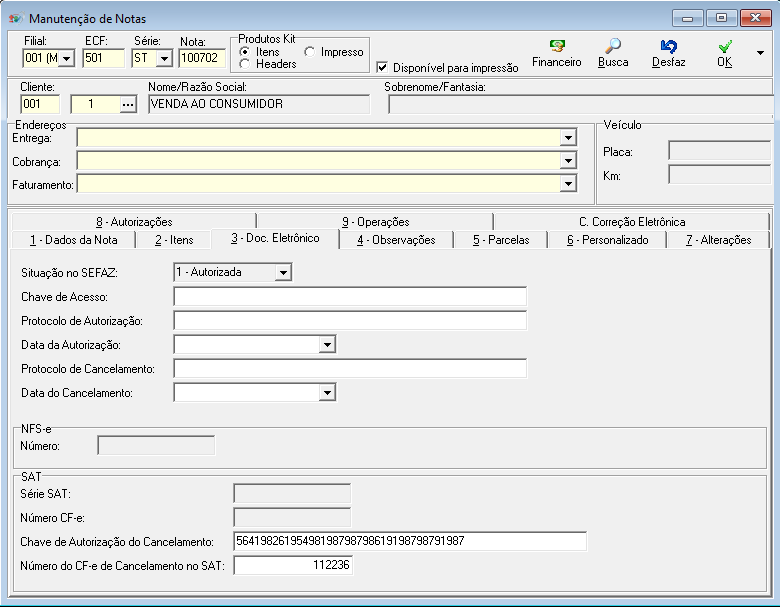Click the Desfaz undo icon

669,46
